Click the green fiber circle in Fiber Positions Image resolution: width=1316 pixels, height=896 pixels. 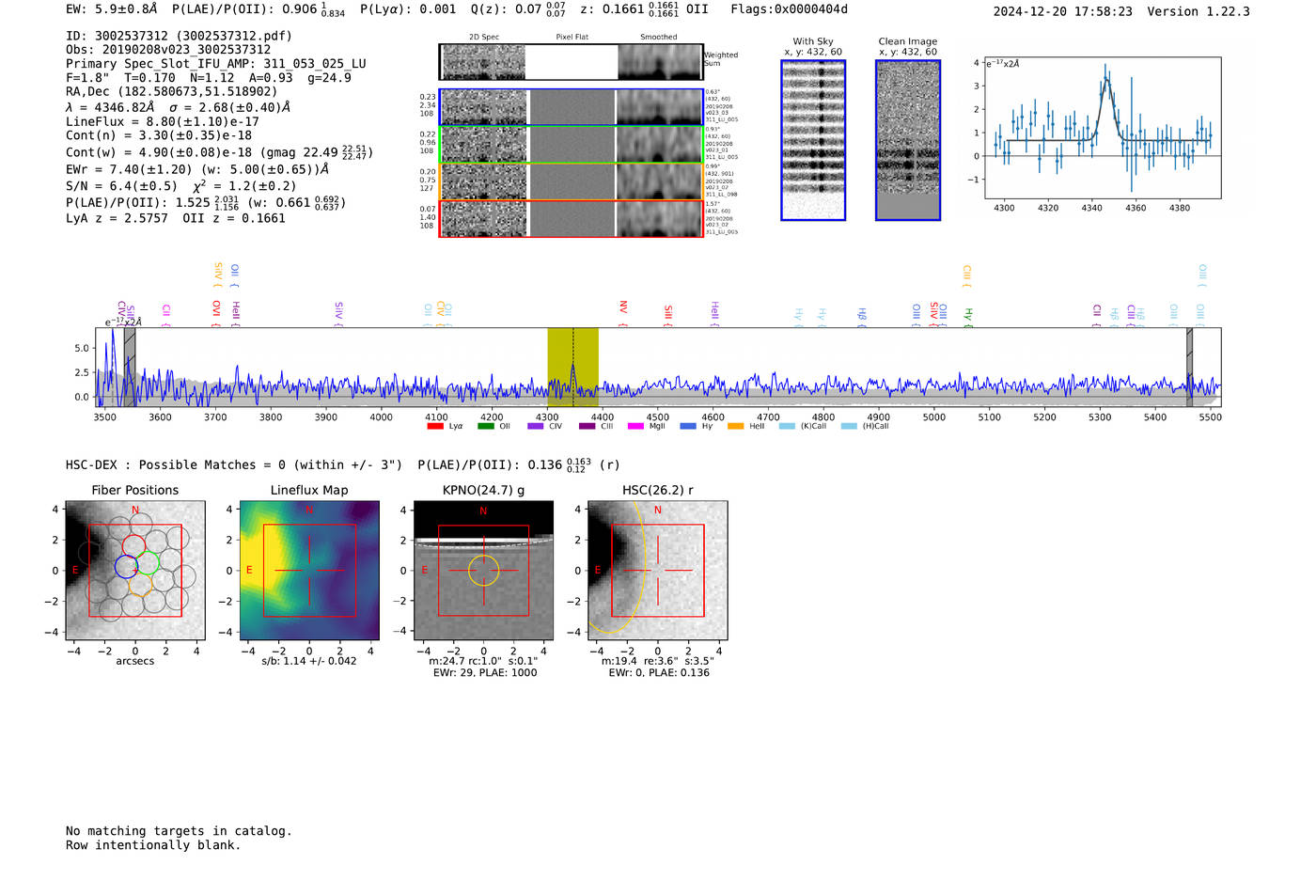(148, 563)
